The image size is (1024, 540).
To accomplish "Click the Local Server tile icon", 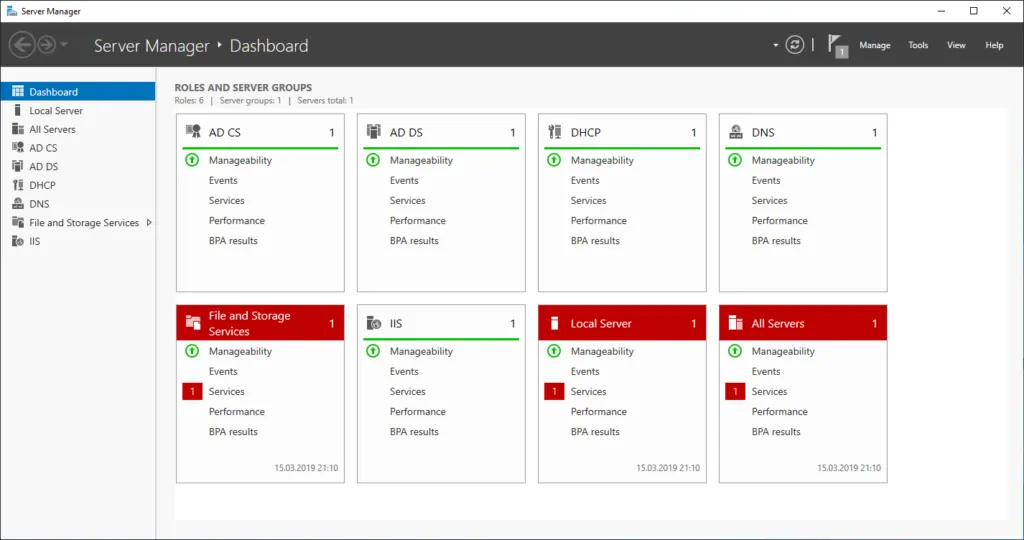I will click(554, 323).
